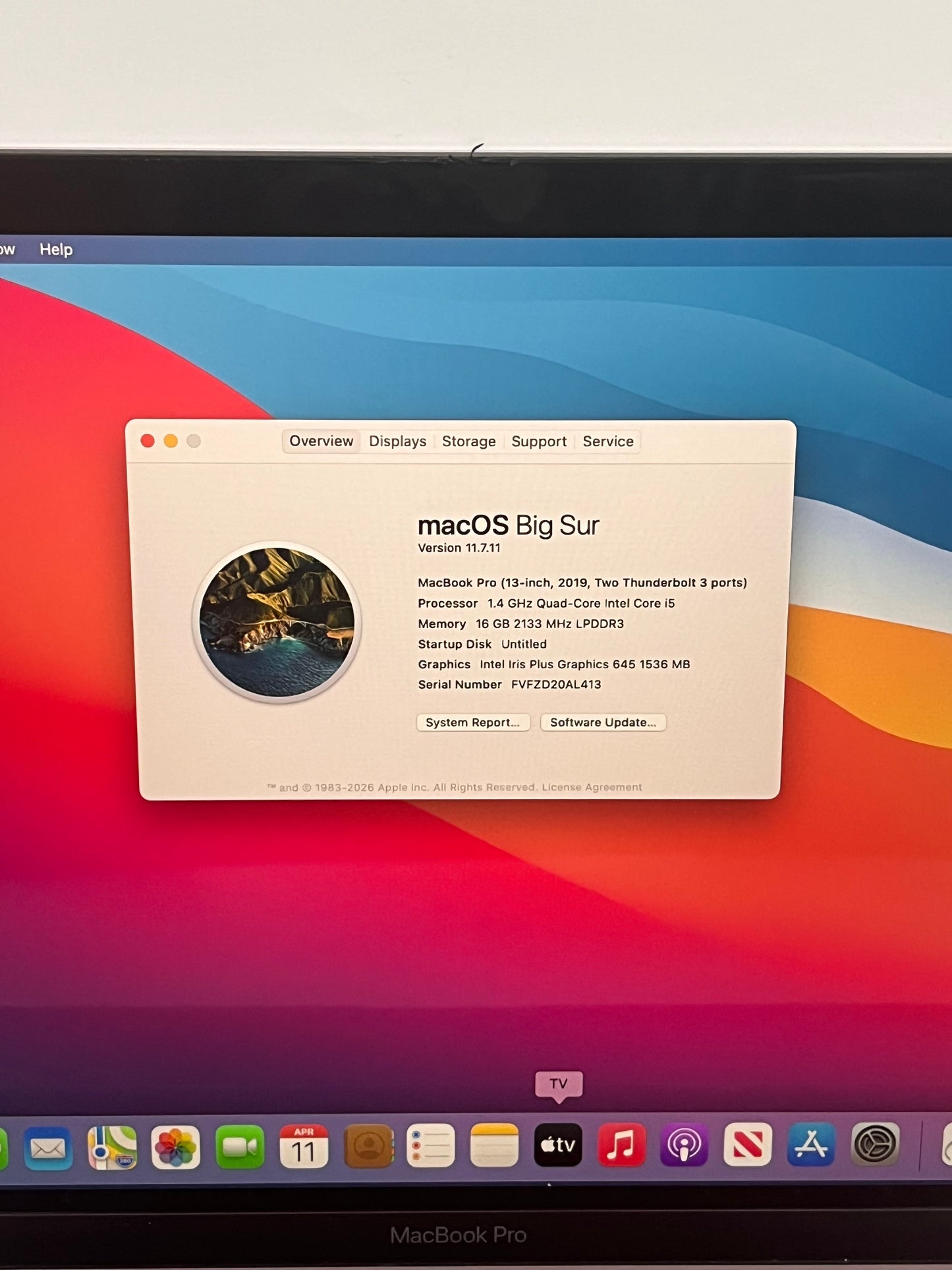This screenshot has width=952, height=1270.
Task: Check for updates with Software Update...
Action: (603, 722)
